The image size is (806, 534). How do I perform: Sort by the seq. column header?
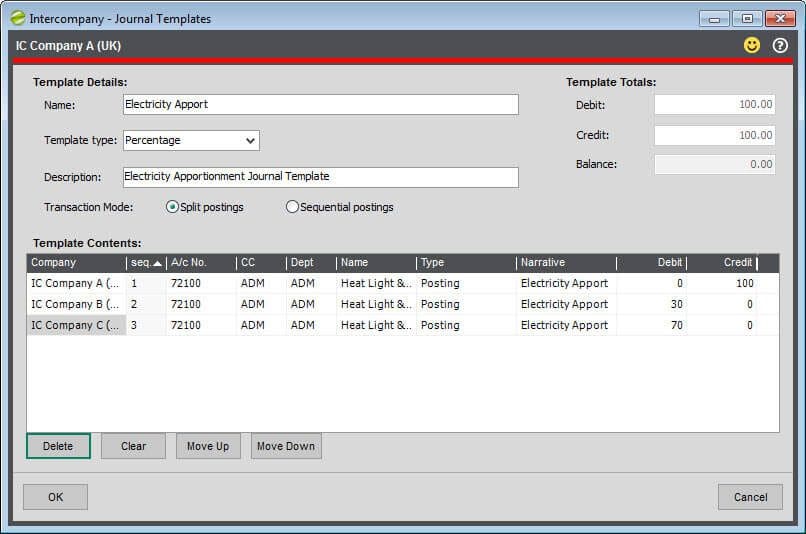(146, 263)
